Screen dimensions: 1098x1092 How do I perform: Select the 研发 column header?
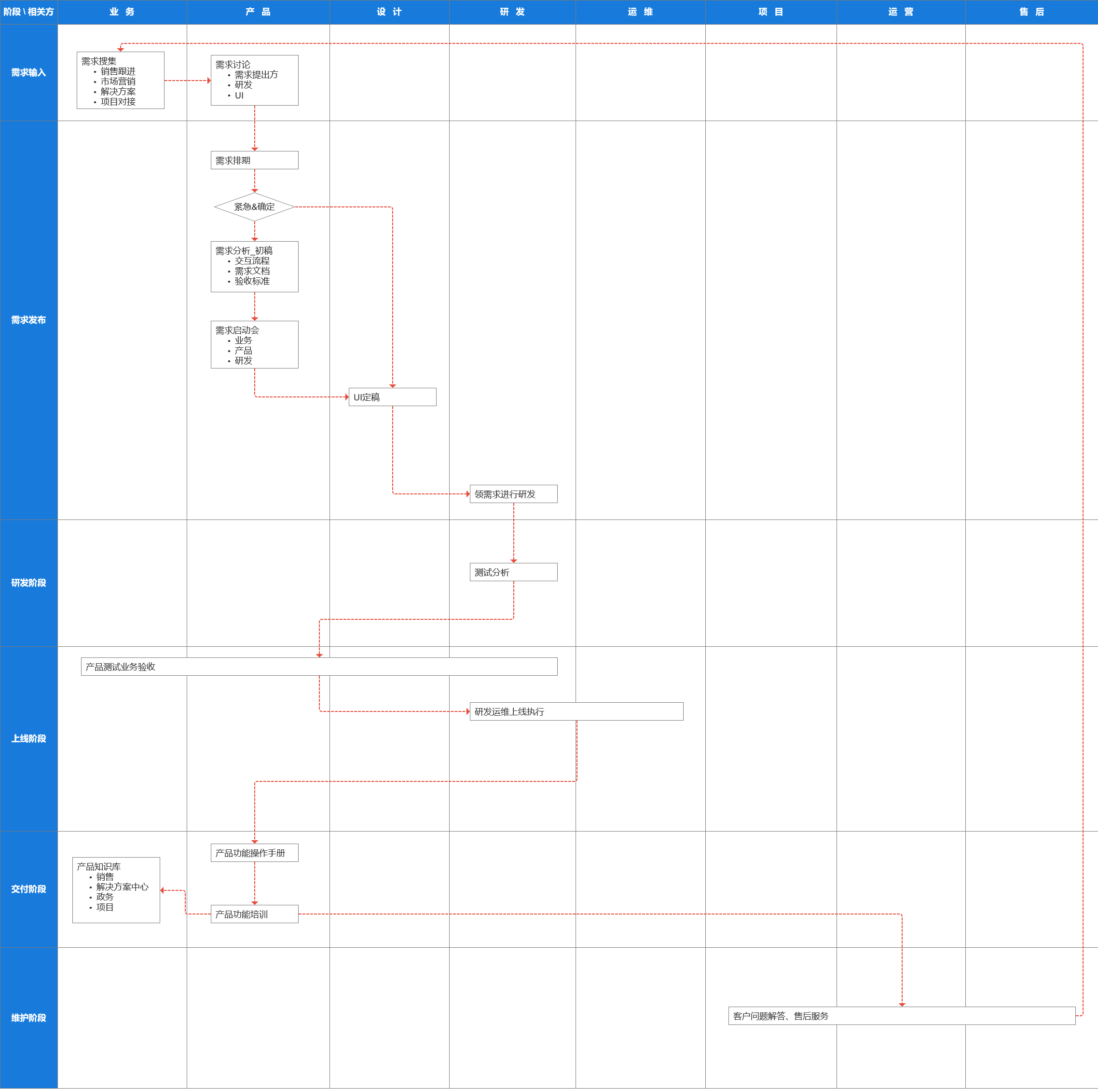click(x=512, y=12)
